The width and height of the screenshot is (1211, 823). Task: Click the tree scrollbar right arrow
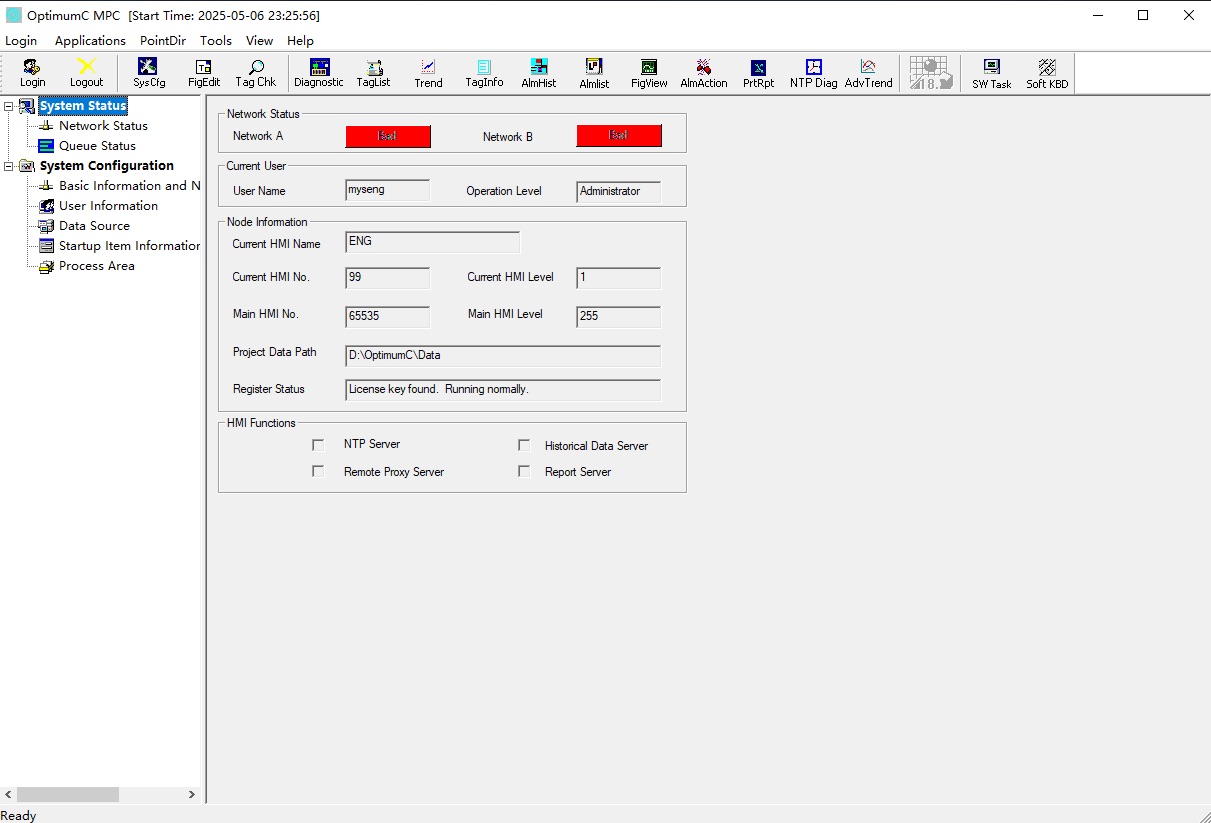point(191,794)
